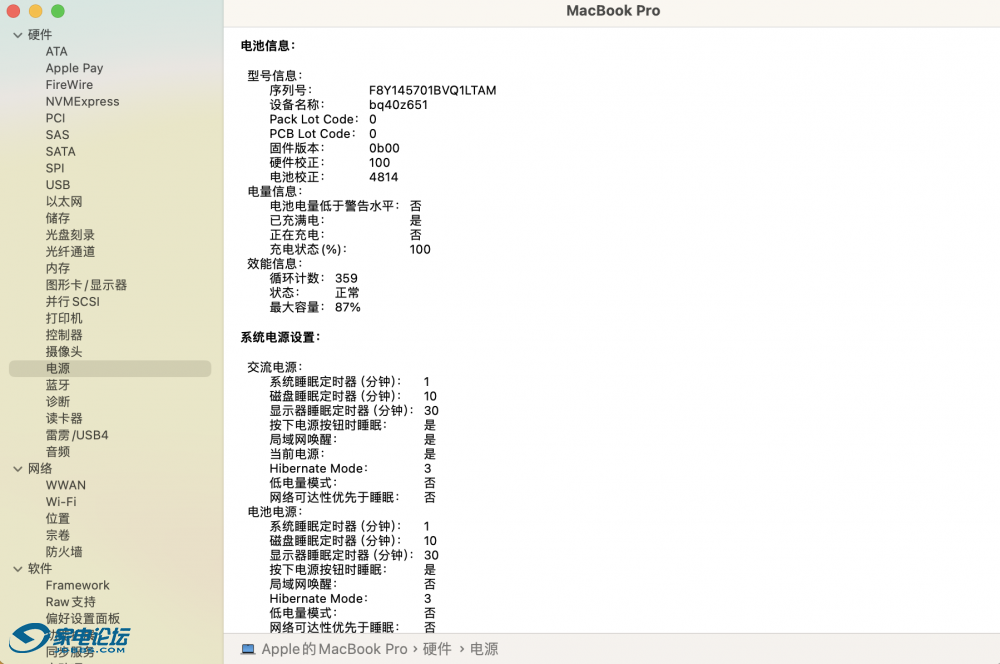Select 位置 under 网络
The width and height of the screenshot is (1000, 664).
click(x=57, y=519)
